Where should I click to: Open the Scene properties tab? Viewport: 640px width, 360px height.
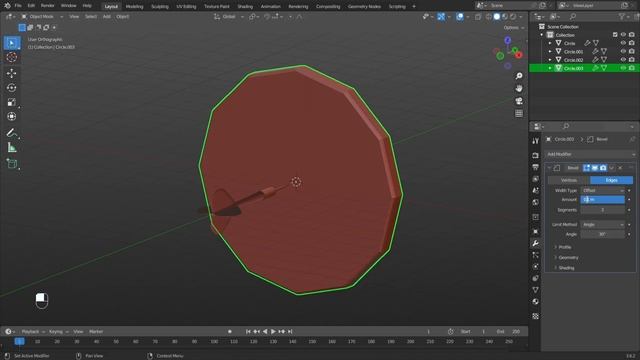coord(536,191)
